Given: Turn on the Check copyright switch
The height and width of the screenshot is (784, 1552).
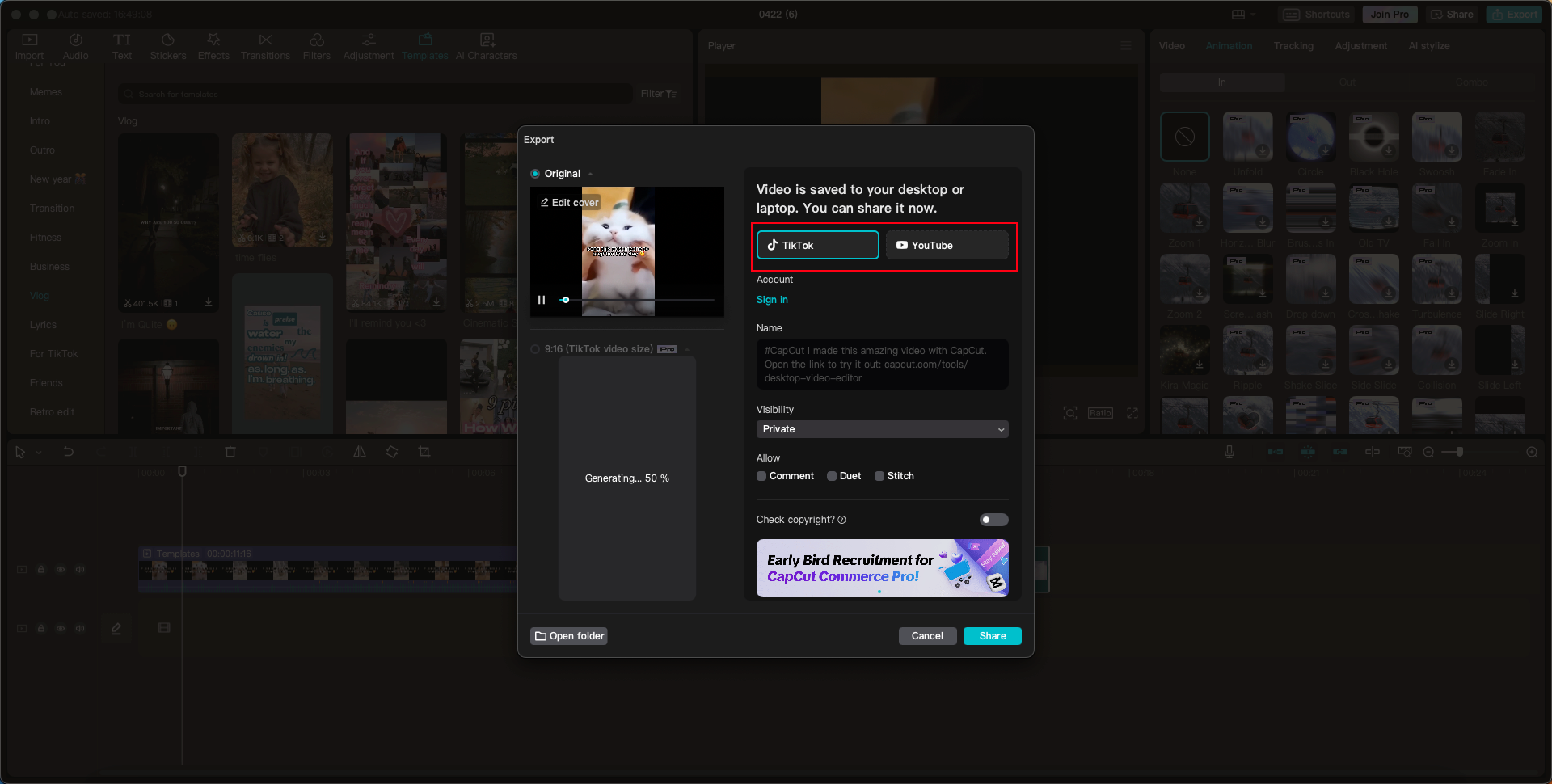Looking at the screenshot, I should tap(993, 520).
